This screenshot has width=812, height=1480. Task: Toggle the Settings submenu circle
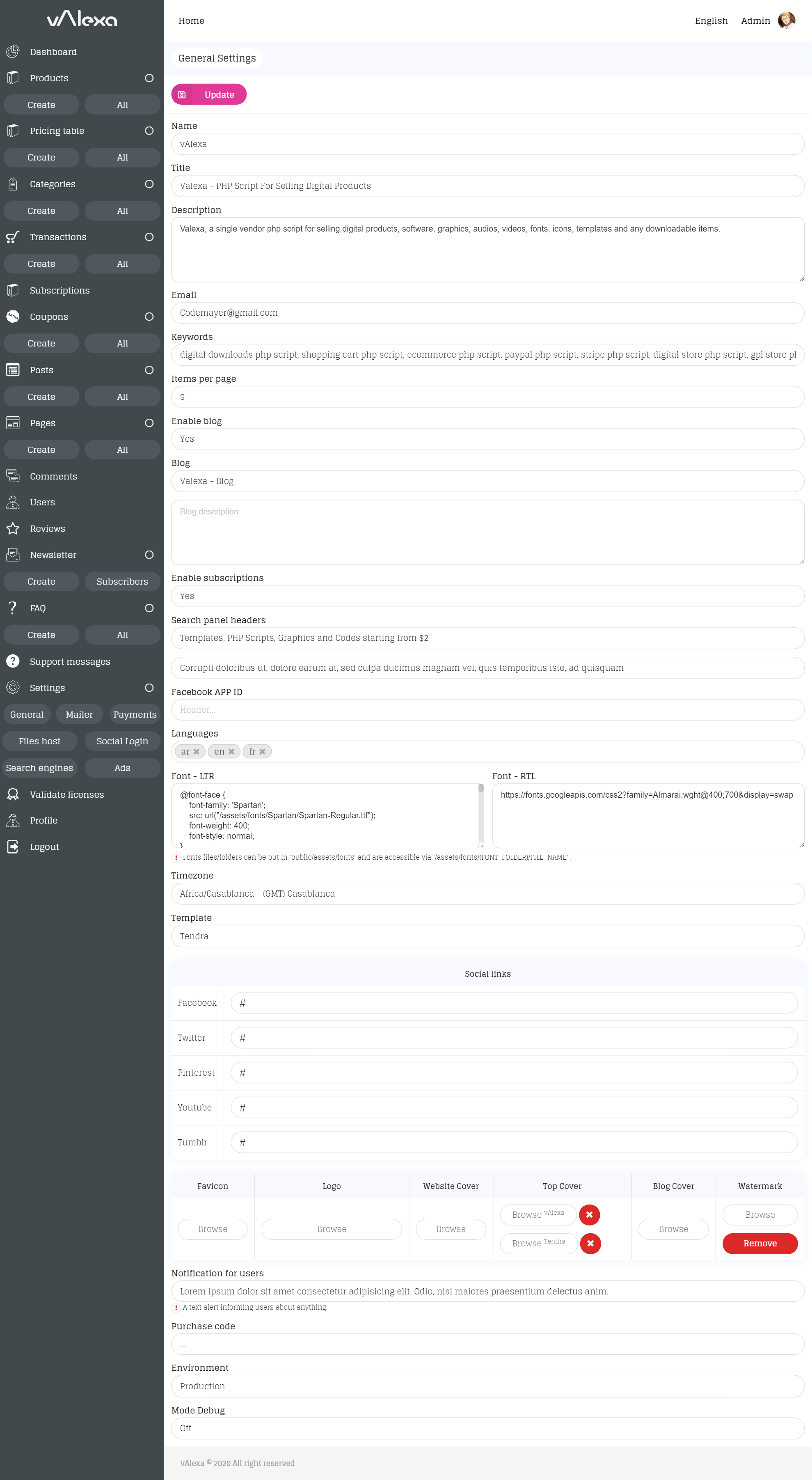(149, 688)
